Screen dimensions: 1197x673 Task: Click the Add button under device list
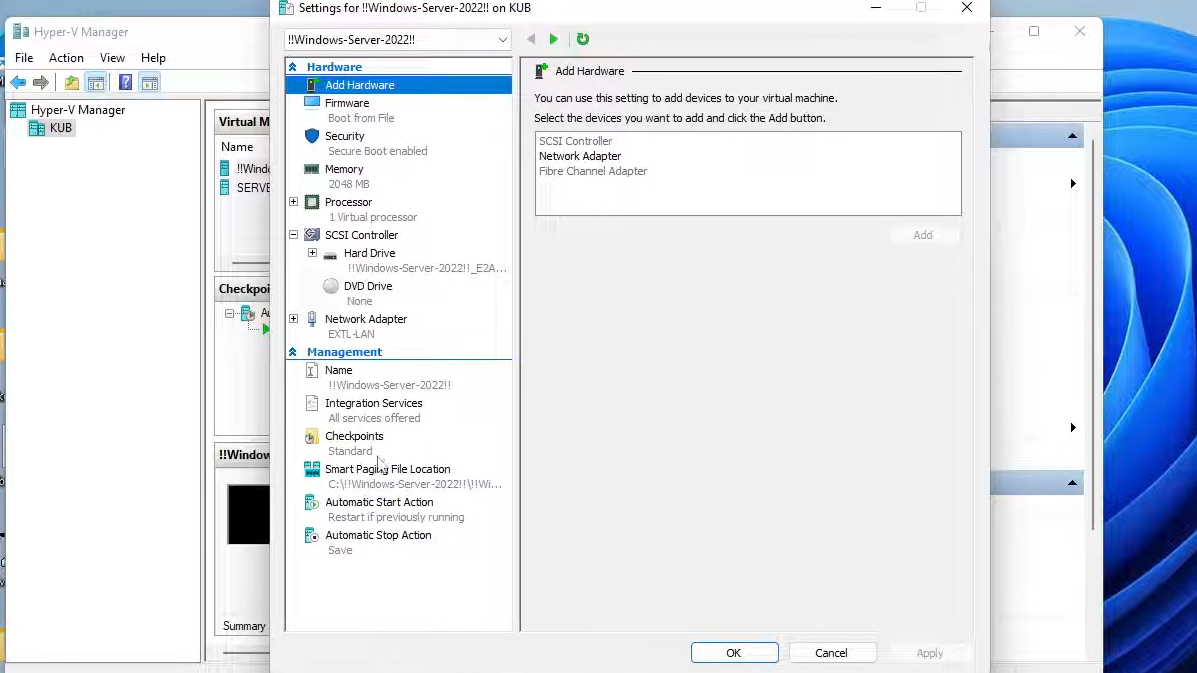(x=922, y=235)
